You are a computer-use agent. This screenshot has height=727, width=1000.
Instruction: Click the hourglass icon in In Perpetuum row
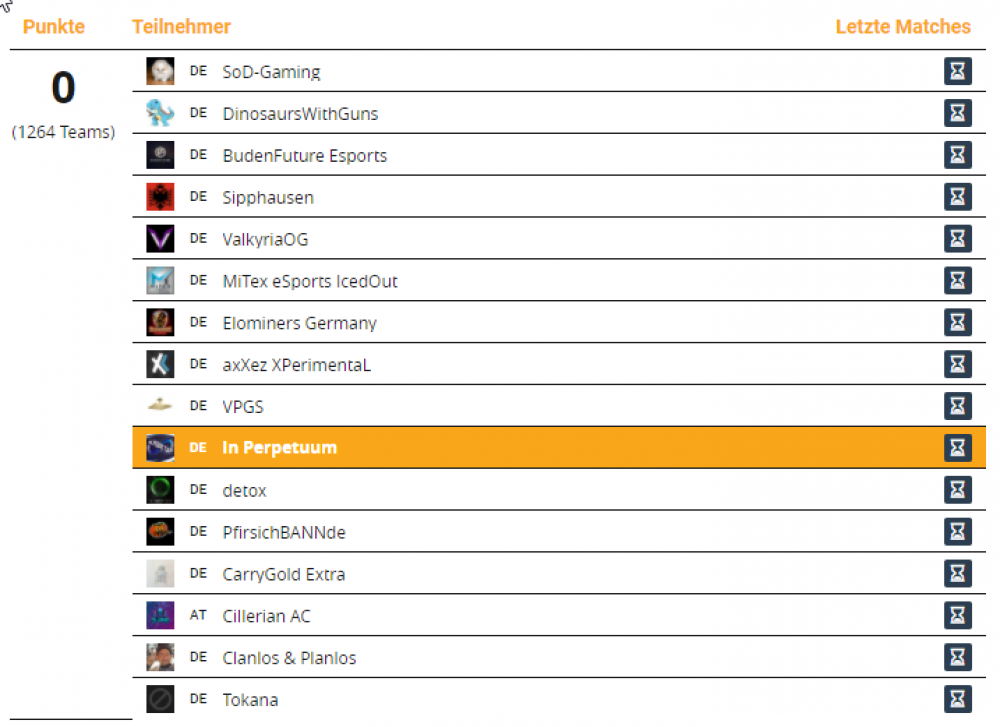958,448
